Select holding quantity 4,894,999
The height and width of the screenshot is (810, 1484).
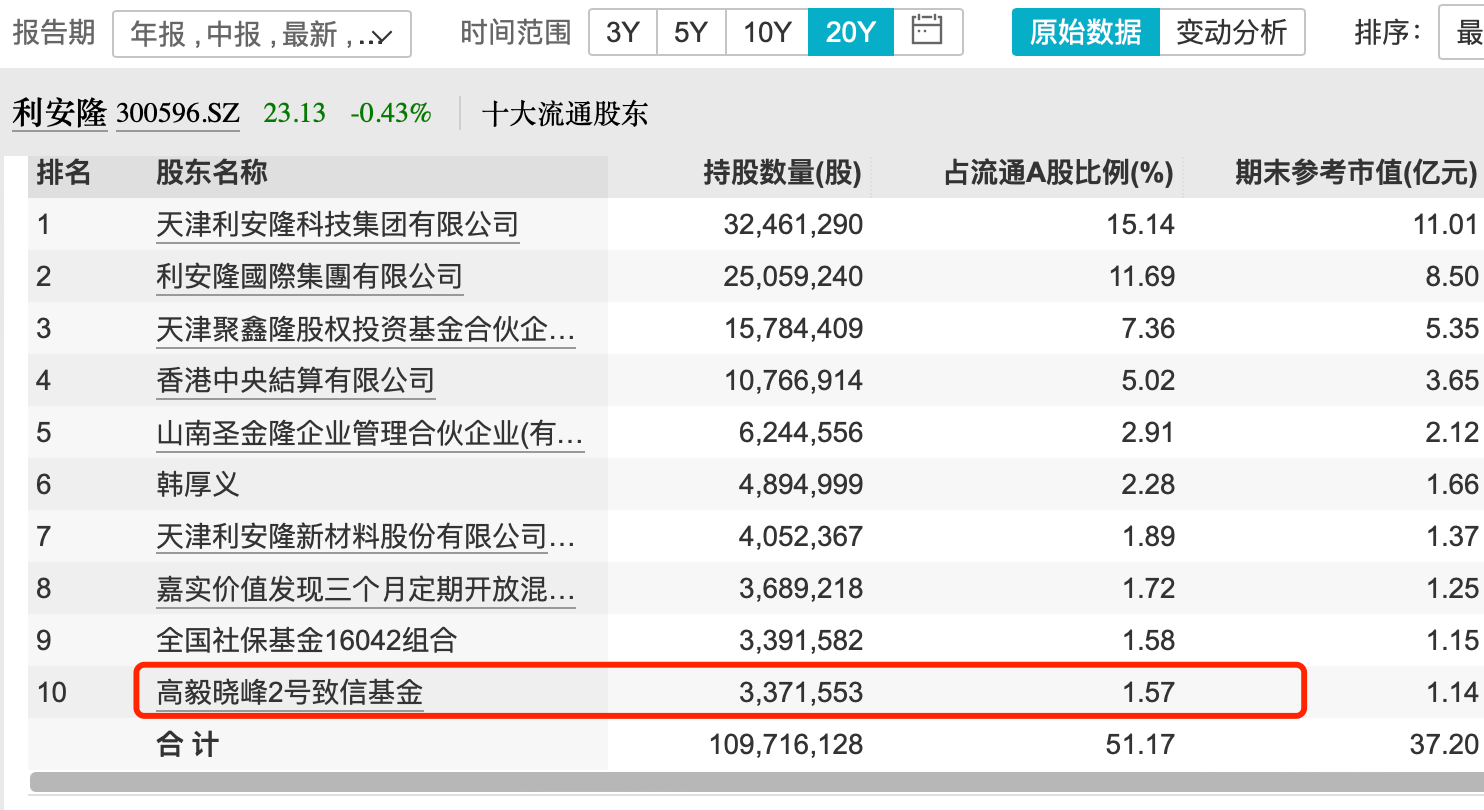[801, 484]
